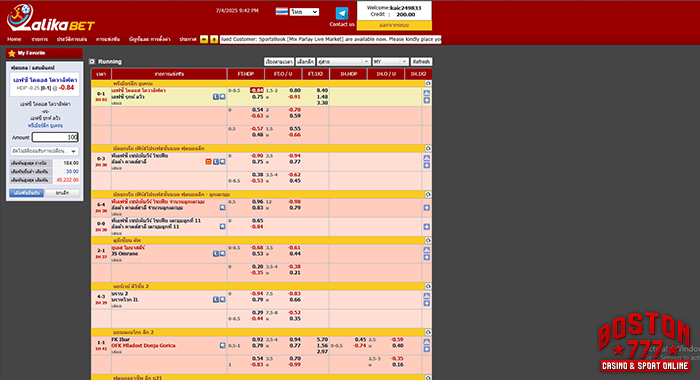The image size is (700, 380).
Task: Open the Telegram Contact us icon
Action: 342,13
